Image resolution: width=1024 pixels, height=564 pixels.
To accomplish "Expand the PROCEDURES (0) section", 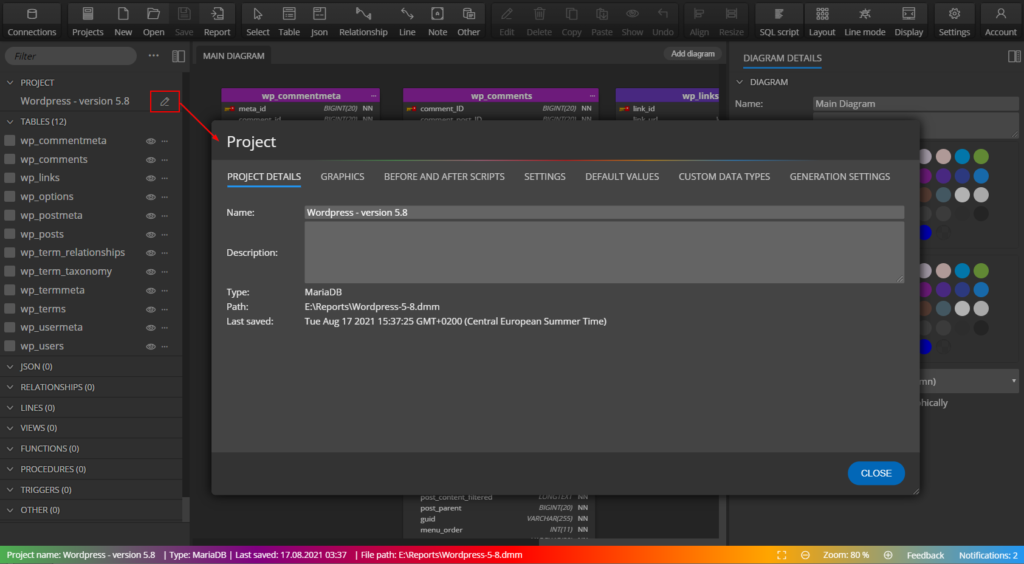I will coord(10,469).
